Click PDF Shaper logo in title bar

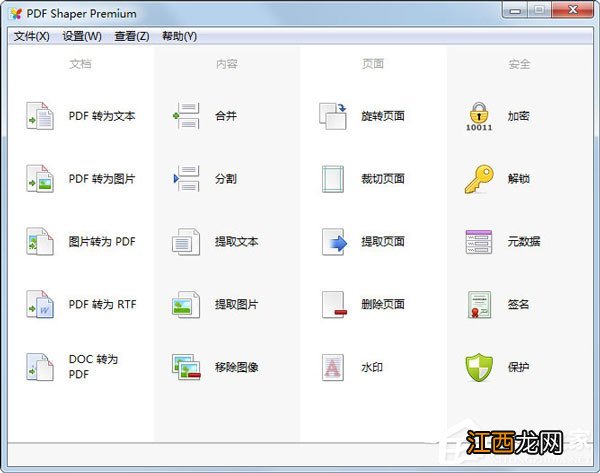(x=16, y=14)
